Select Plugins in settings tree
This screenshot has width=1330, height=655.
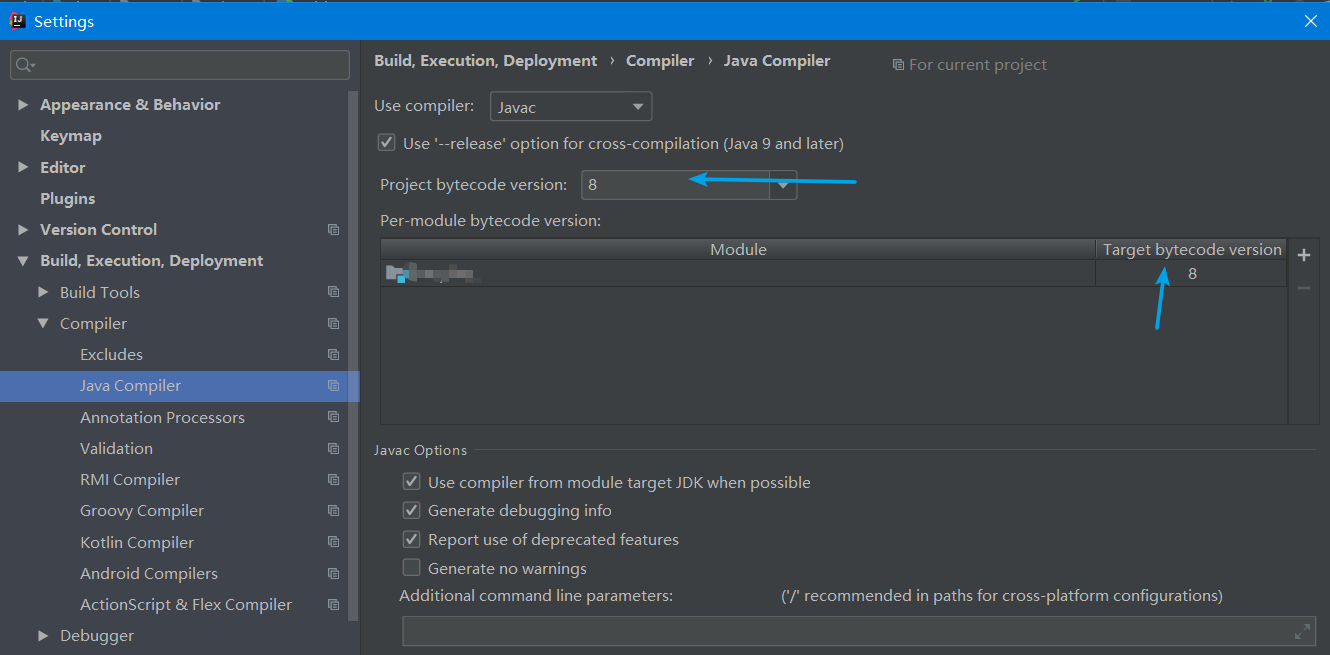pos(68,199)
